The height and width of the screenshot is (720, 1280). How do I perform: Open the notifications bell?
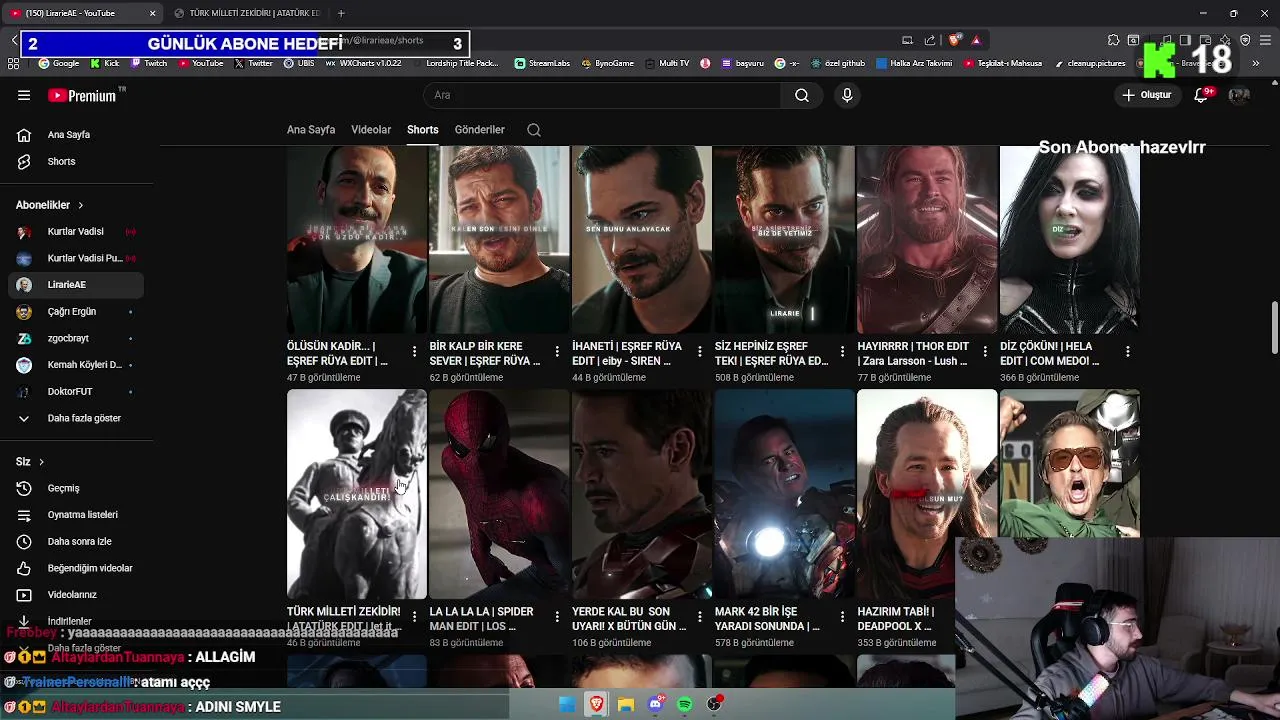[x=1202, y=95]
